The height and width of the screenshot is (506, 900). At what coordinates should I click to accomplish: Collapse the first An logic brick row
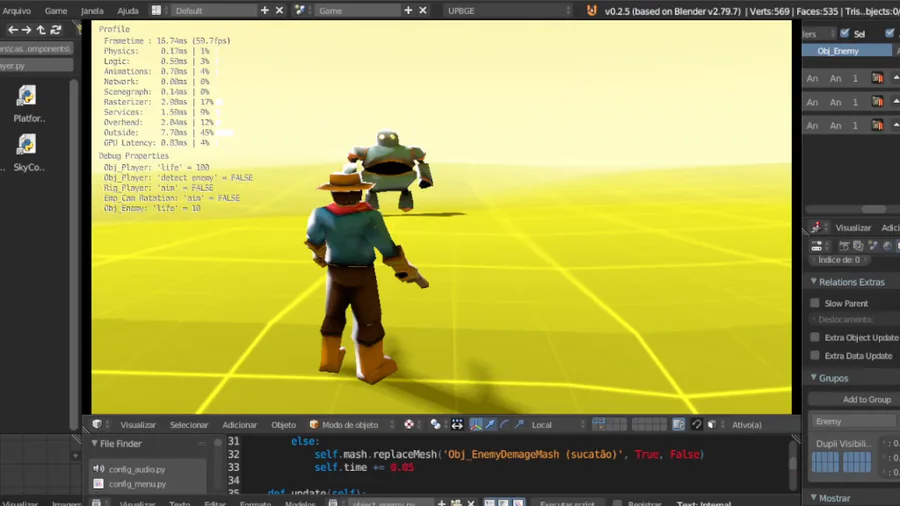(896, 78)
